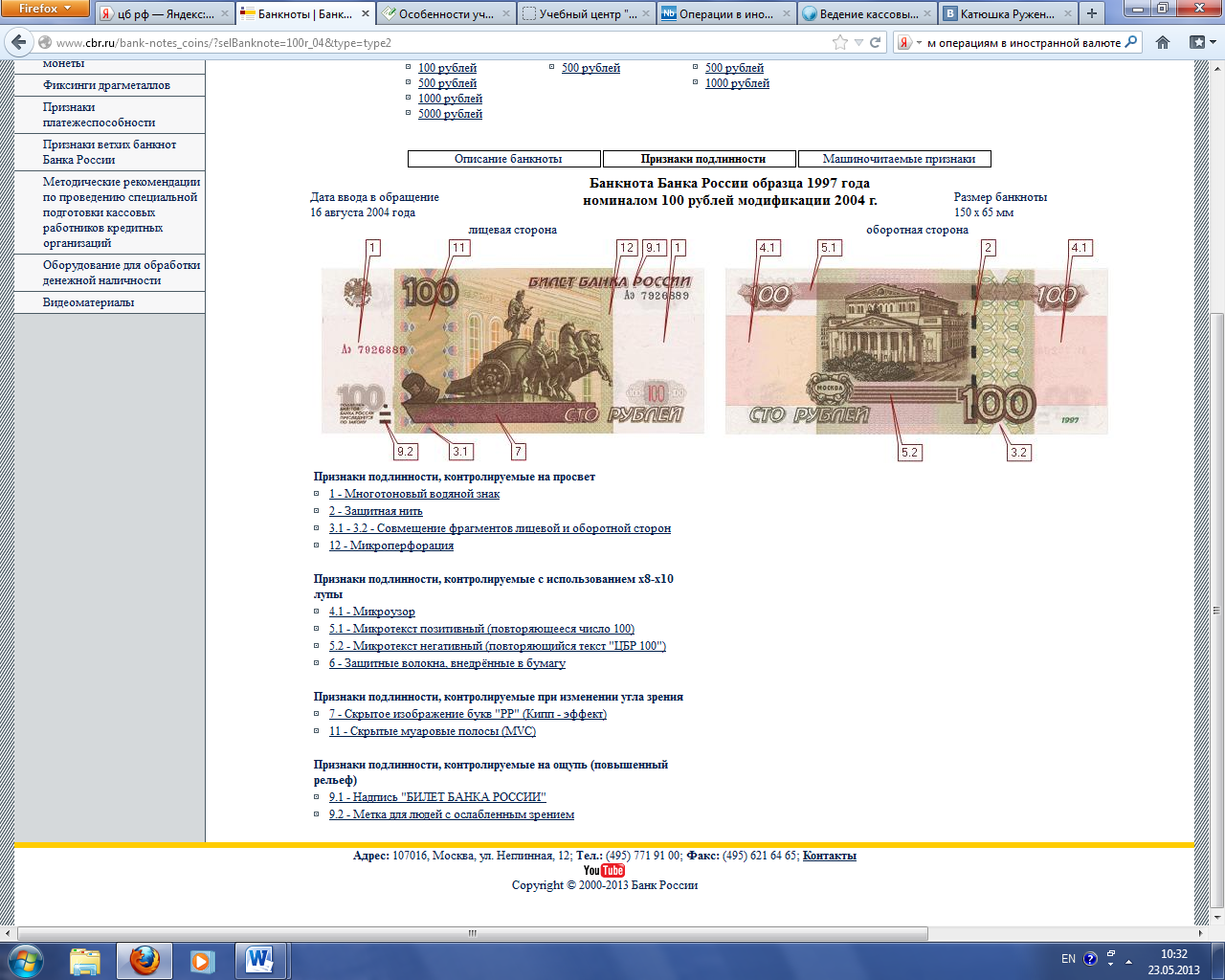Open '2 - Защитная нить' link
The width and height of the screenshot is (1225, 980).
click(x=375, y=511)
